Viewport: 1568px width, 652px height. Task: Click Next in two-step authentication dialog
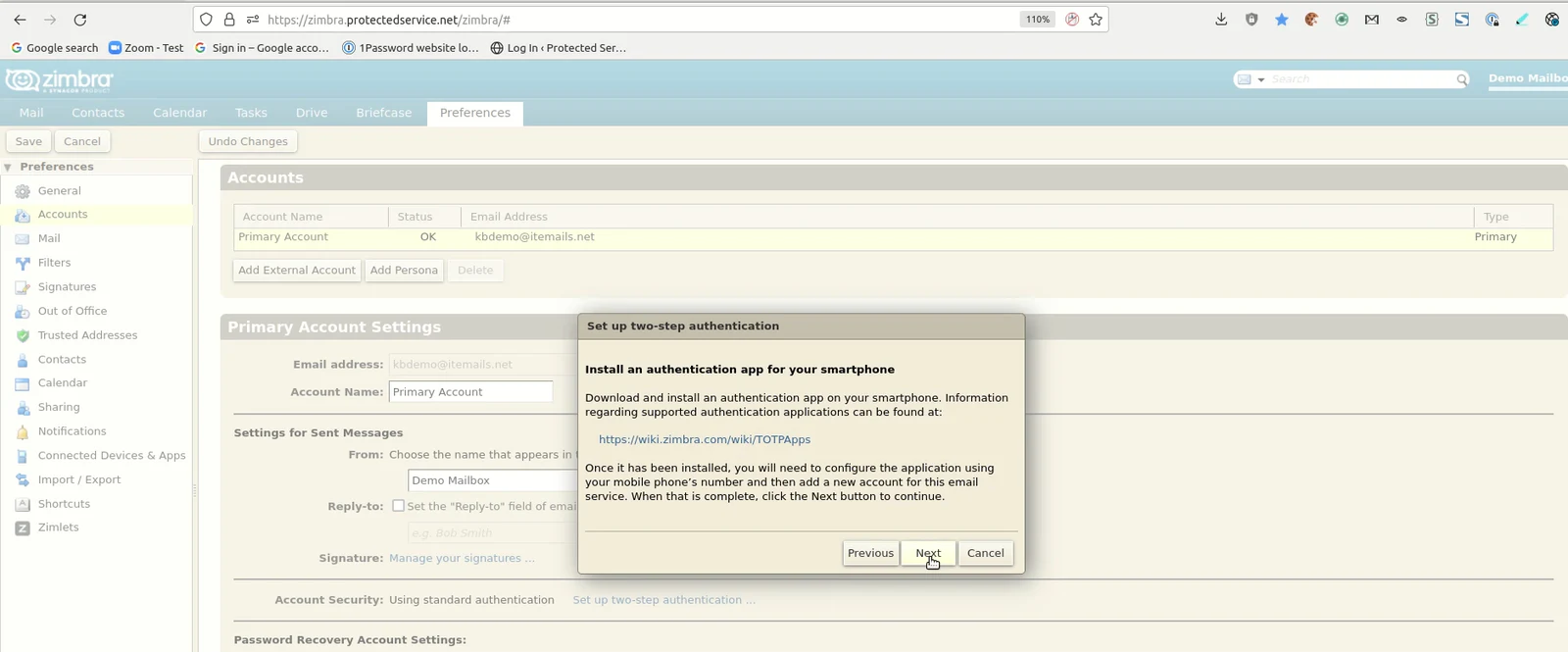click(x=928, y=553)
